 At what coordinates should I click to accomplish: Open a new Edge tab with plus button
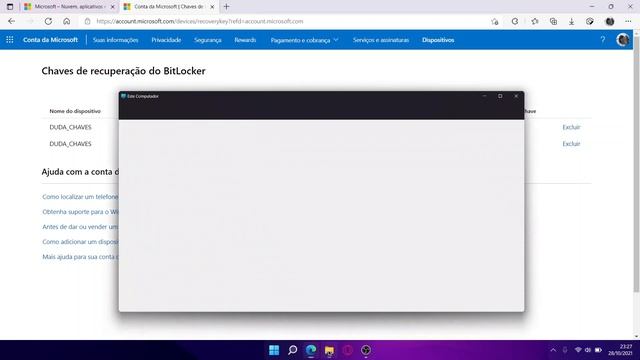[x=227, y=7]
